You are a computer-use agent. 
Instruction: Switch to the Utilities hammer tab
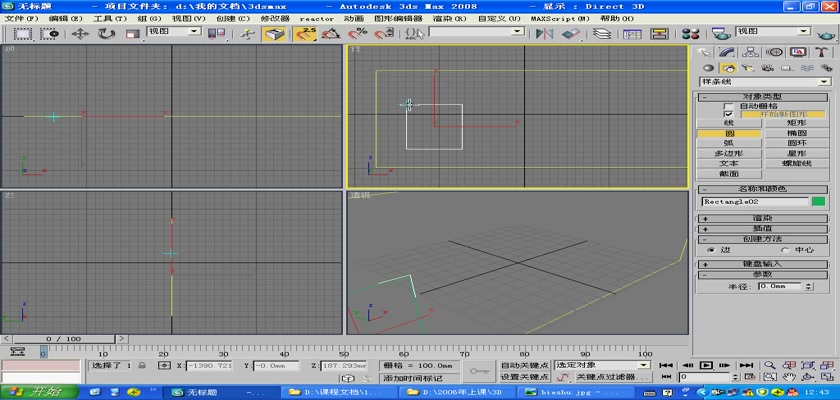822,52
